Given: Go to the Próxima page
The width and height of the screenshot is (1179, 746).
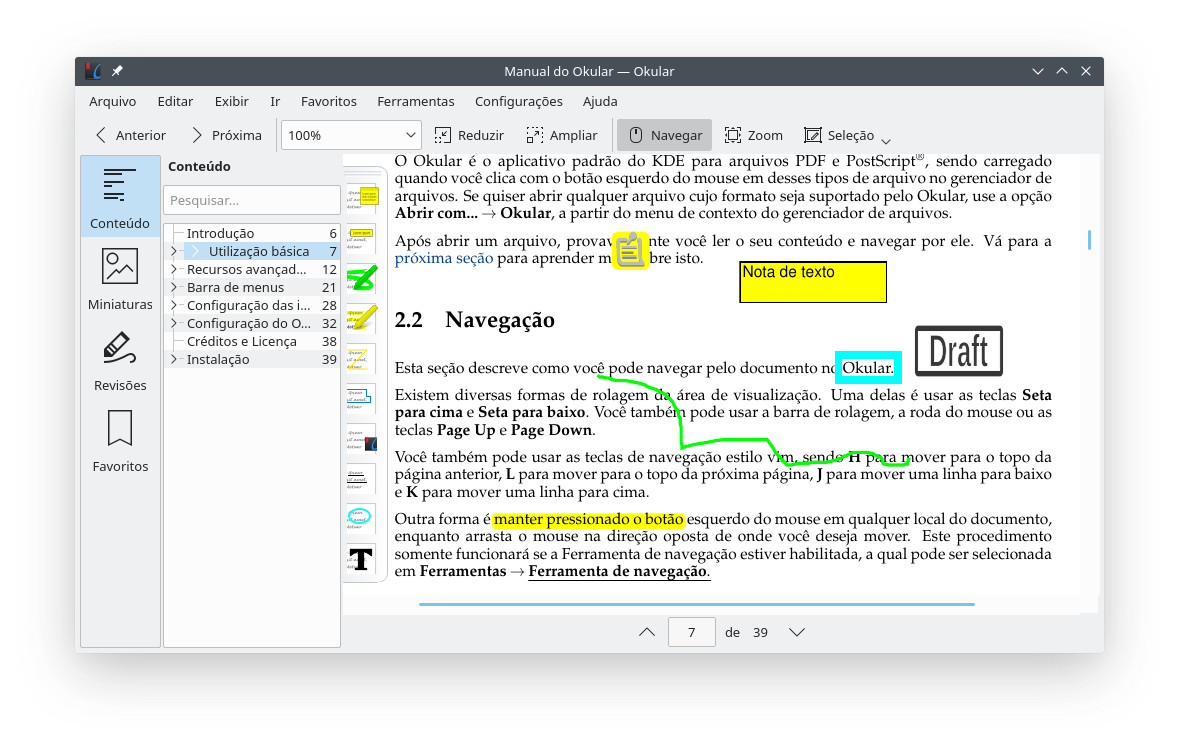Looking at the screenshot, I should coord(226,135).
